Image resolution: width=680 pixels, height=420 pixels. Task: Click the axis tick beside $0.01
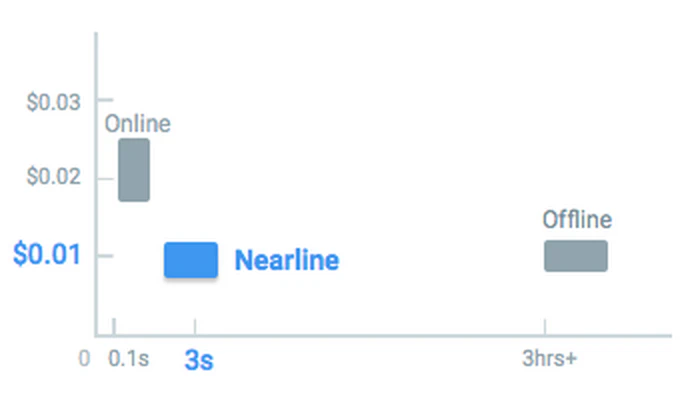coord(104,255)
